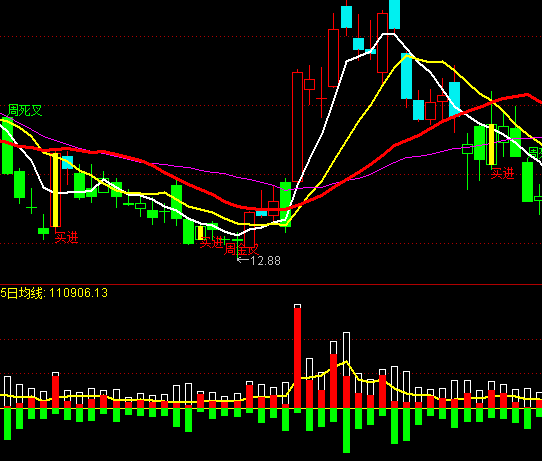Click the green 周死叉 signal label
This screenshot has width=542, height=461.
(25, 111)
